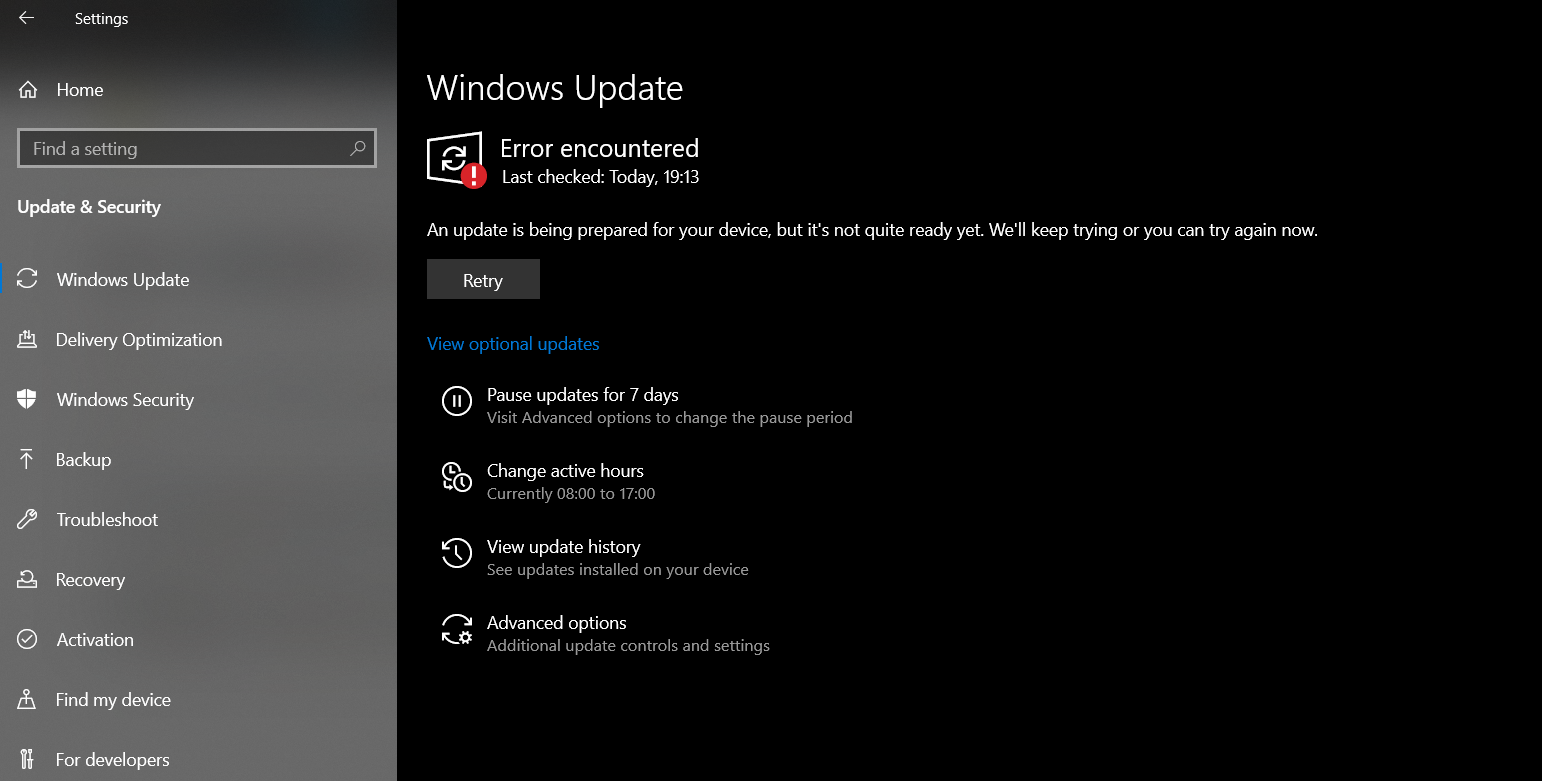
Task: Click the active hours clock icon
Action: click(457, 477)
